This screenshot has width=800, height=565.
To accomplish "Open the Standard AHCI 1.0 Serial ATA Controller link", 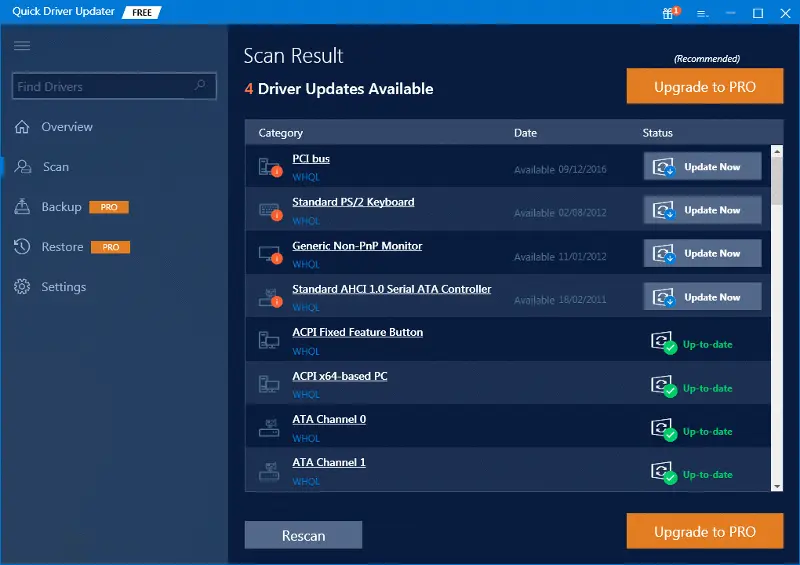I will [x=391, y=289].
